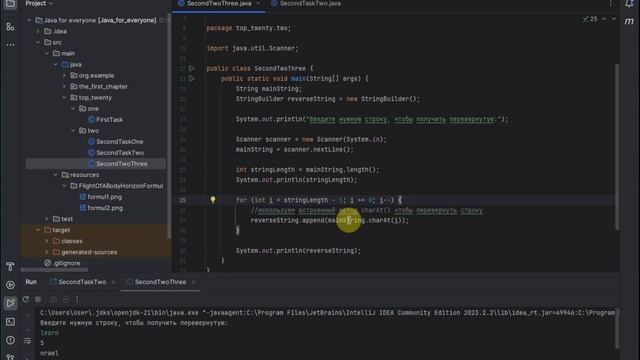
Task: Open the Terminal tool window icon
Action: 10,322
